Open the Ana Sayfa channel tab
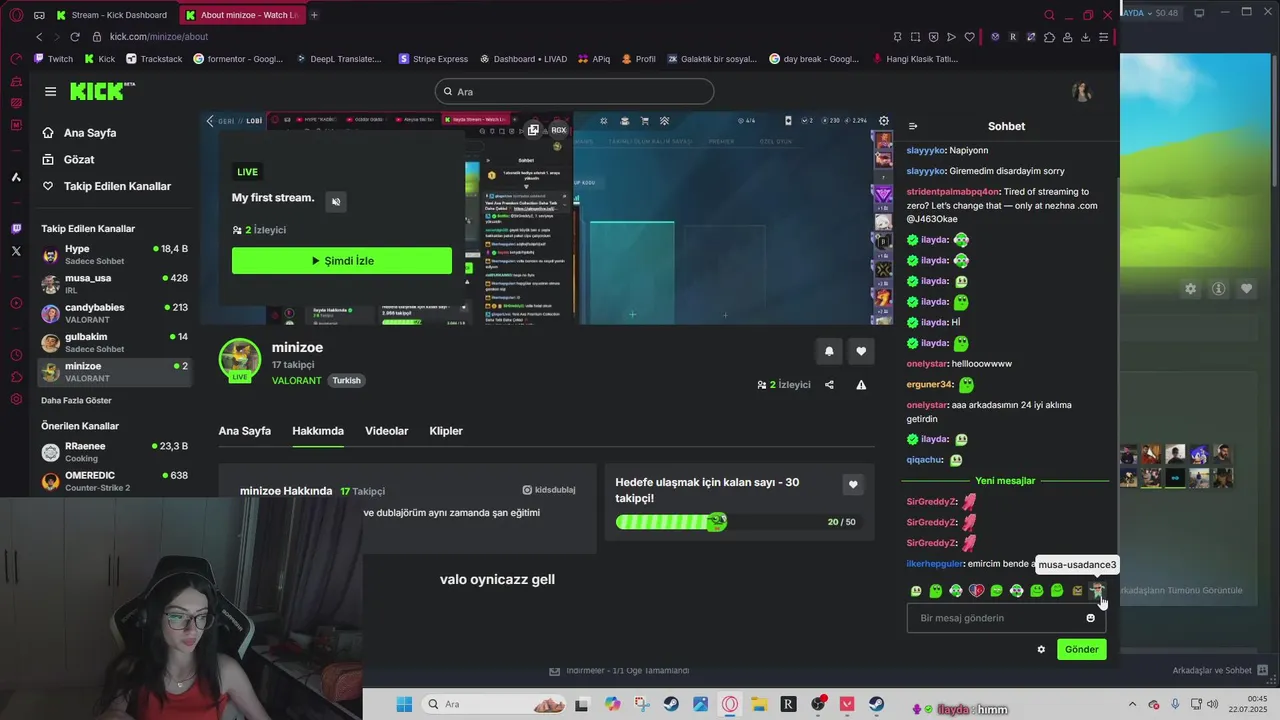Screen dimensions: 1280x720 (x=245, y=431)
